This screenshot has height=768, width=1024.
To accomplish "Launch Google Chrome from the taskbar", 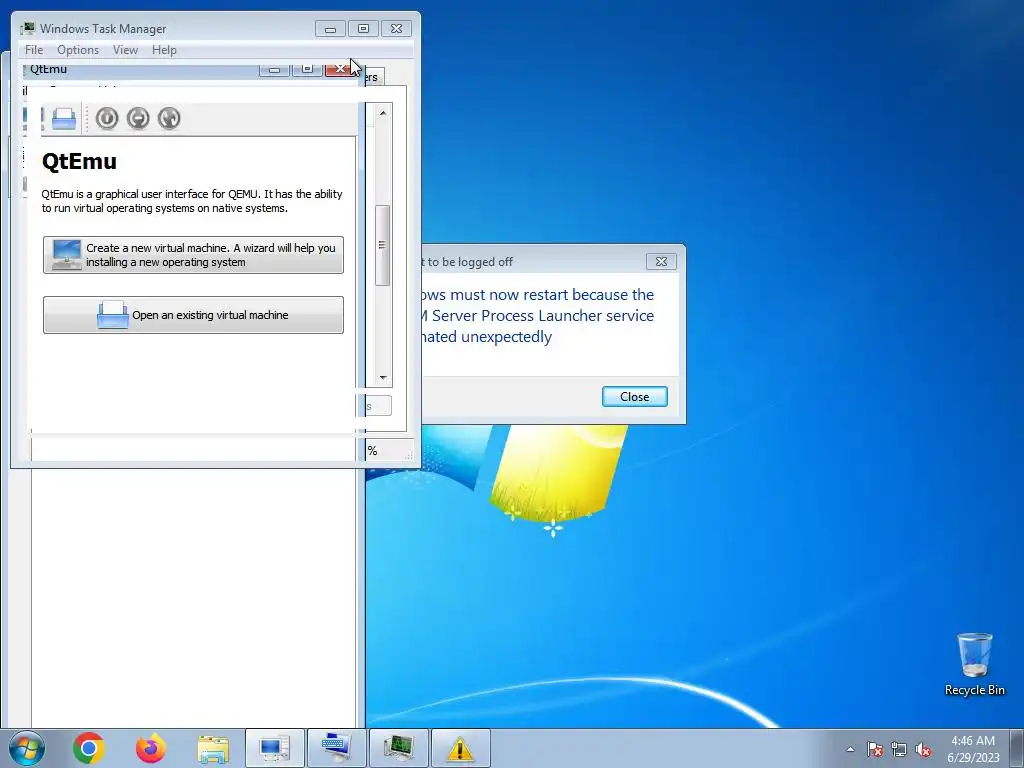I will pyautogui.click(x=89, y=748).
